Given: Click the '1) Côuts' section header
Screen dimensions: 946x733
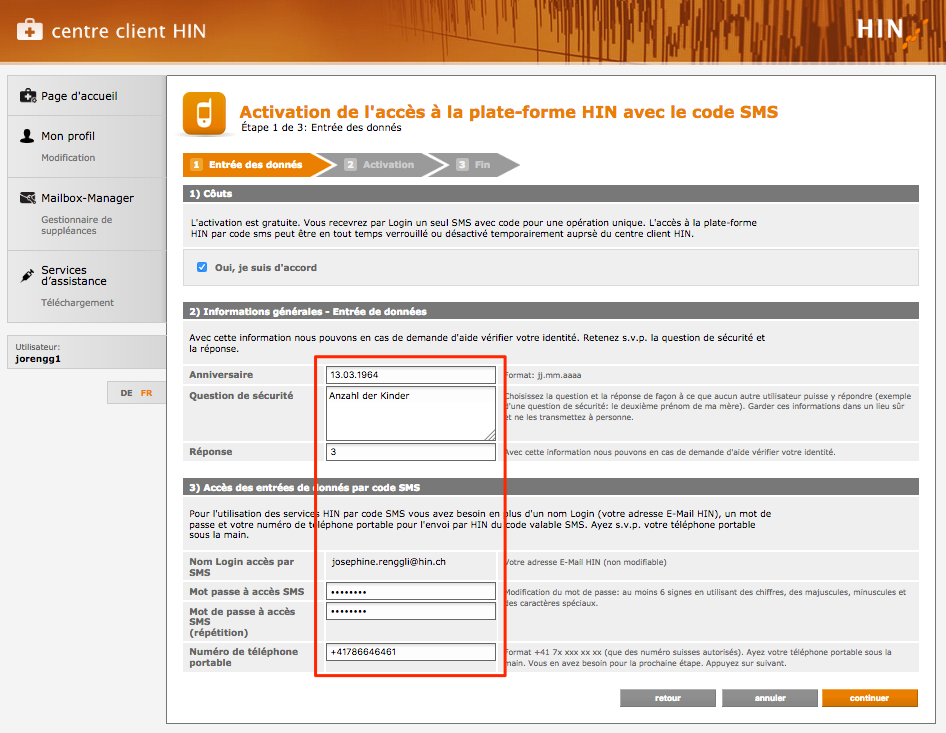Looking at the screenshot, I should (x=550, y=194).
